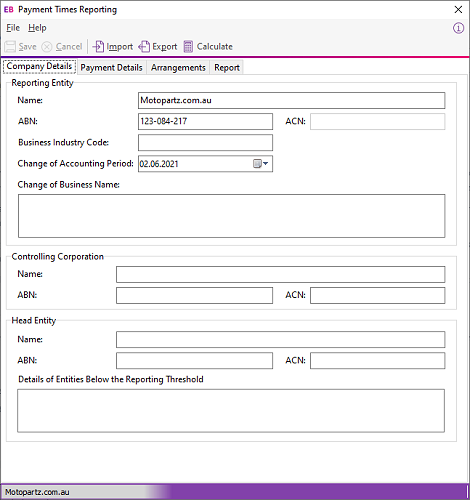Click the Head Entity Name field

tap(281, 340)
